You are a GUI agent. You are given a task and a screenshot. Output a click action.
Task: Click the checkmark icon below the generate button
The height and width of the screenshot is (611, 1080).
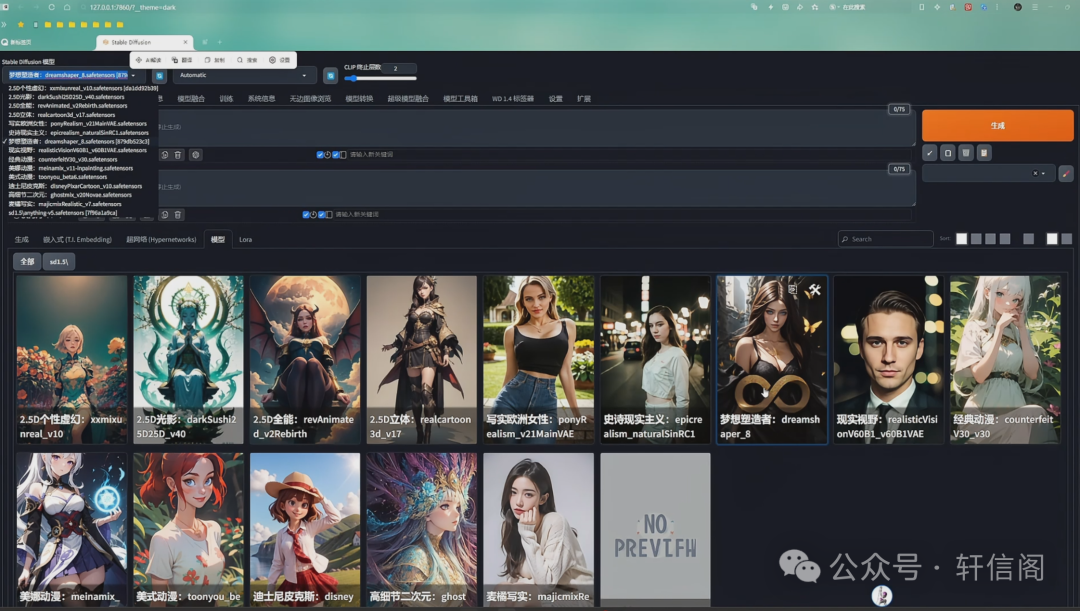(930, 153)
